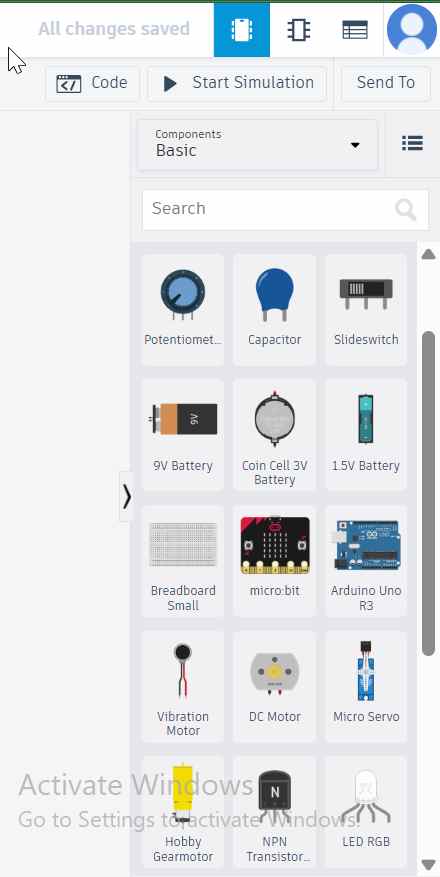Pick the Arduino Uno R3 board
Screen dimensions: 440x877
click(x=366, y=560)
